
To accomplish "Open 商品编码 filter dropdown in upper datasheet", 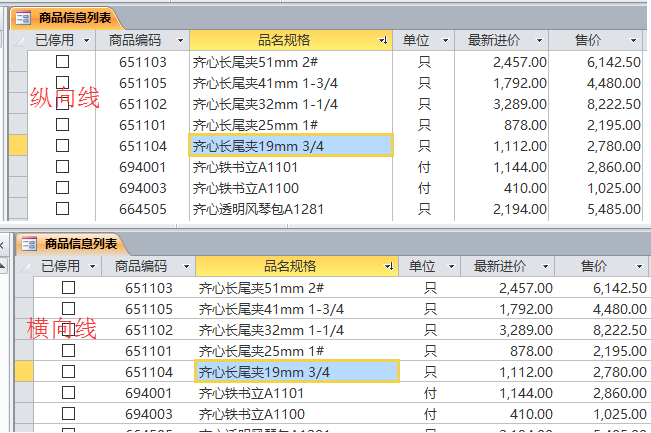I will point(180,41).
